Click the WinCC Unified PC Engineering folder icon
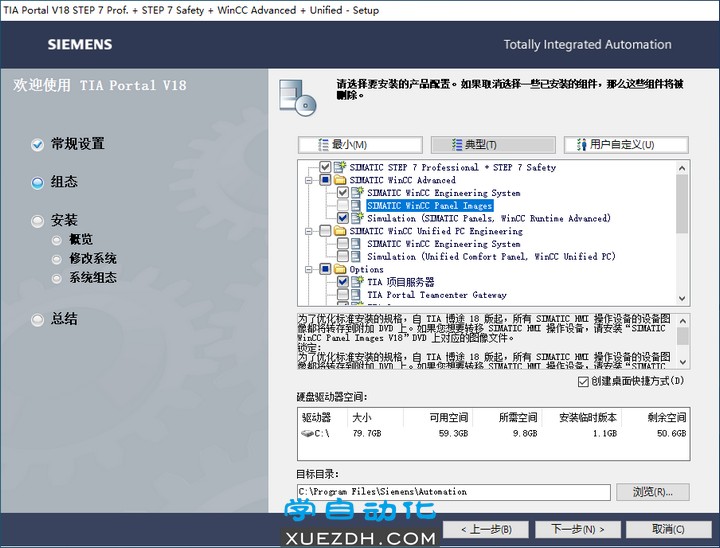The width and height of the screenshot is (720, 548). click(x=340, y=231)
